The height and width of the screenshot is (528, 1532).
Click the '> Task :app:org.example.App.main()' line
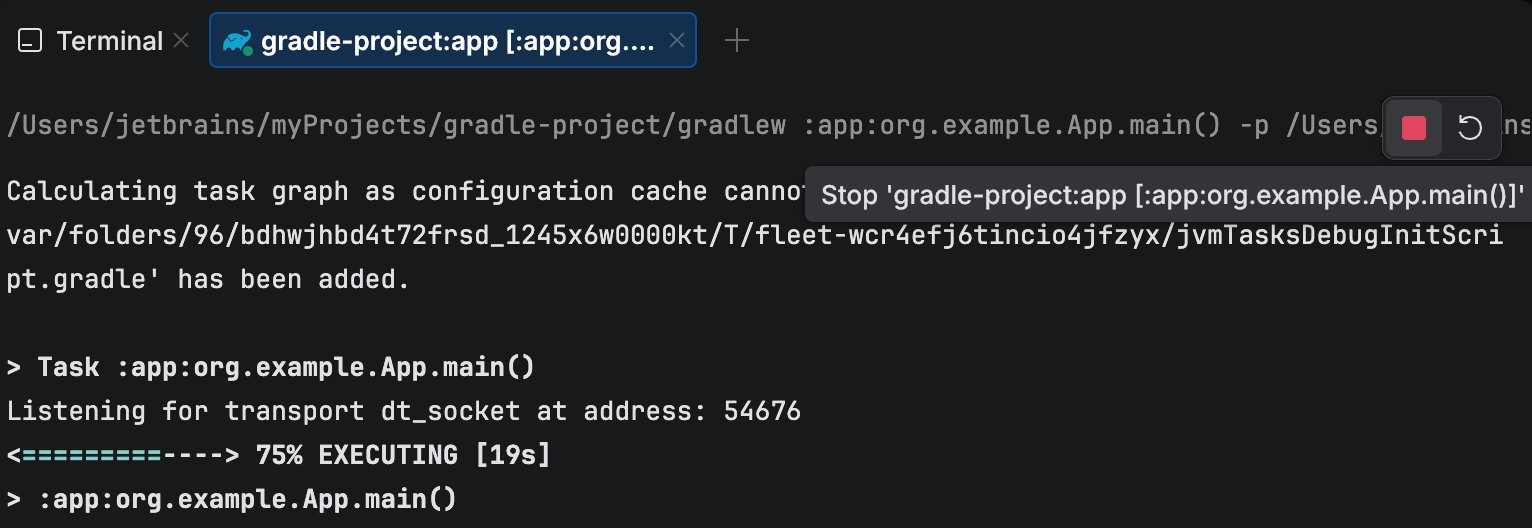271,367
